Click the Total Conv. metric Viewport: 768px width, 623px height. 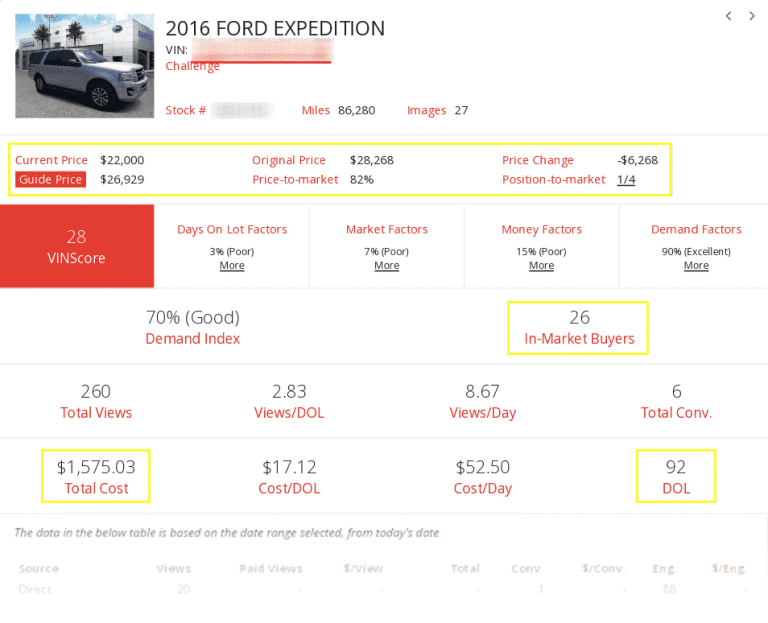click(x=676, y=401)
